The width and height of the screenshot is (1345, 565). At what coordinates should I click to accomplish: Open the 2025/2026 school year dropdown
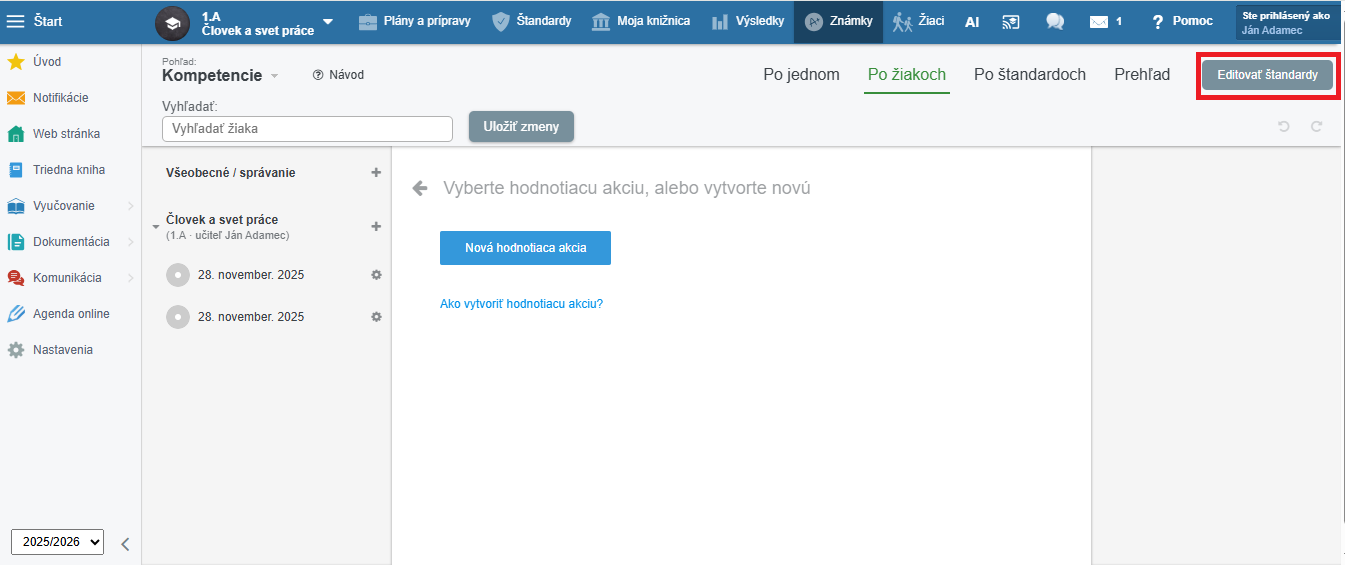pyautogui.click(x=57, y=542)
